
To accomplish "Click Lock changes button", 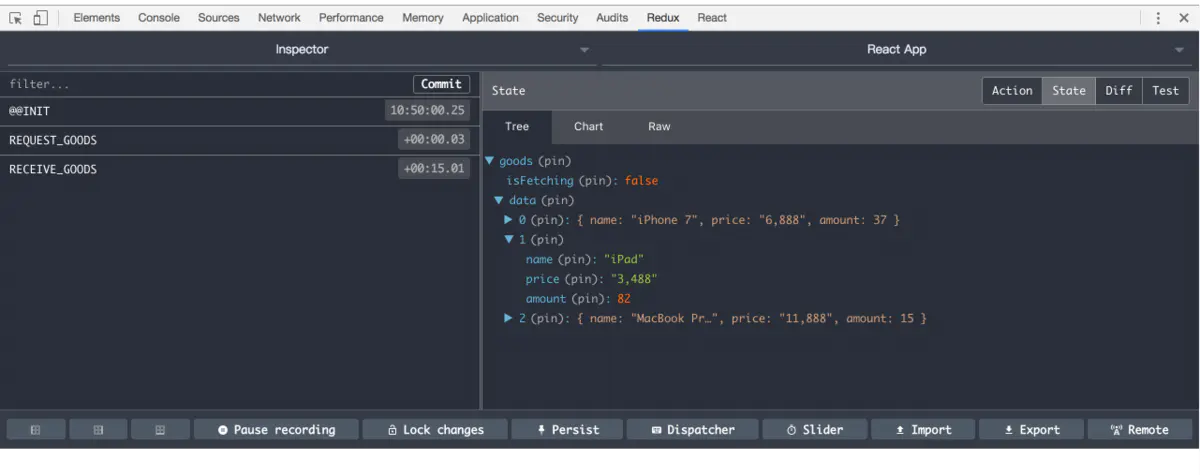I will tap(436, 430).
